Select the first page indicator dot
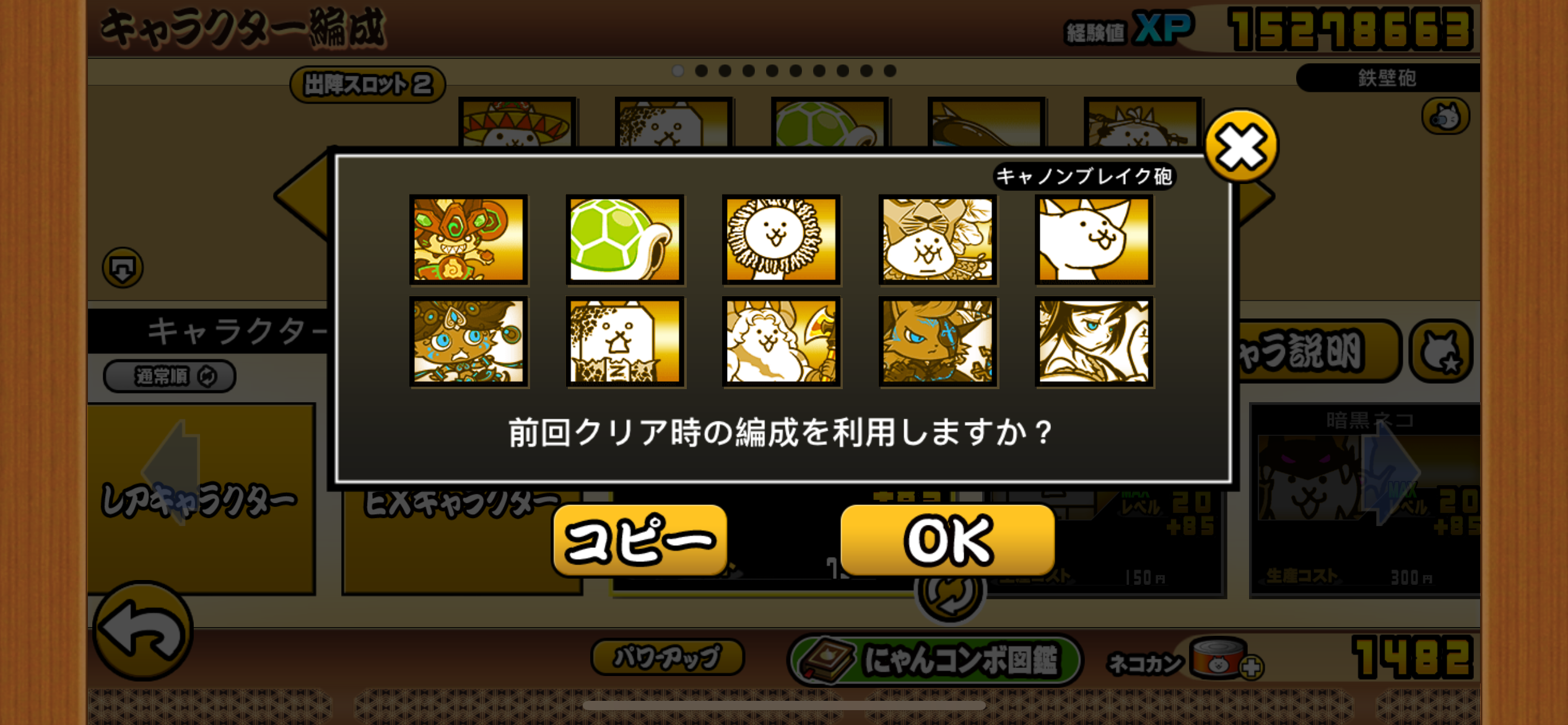 pos(678,71)
